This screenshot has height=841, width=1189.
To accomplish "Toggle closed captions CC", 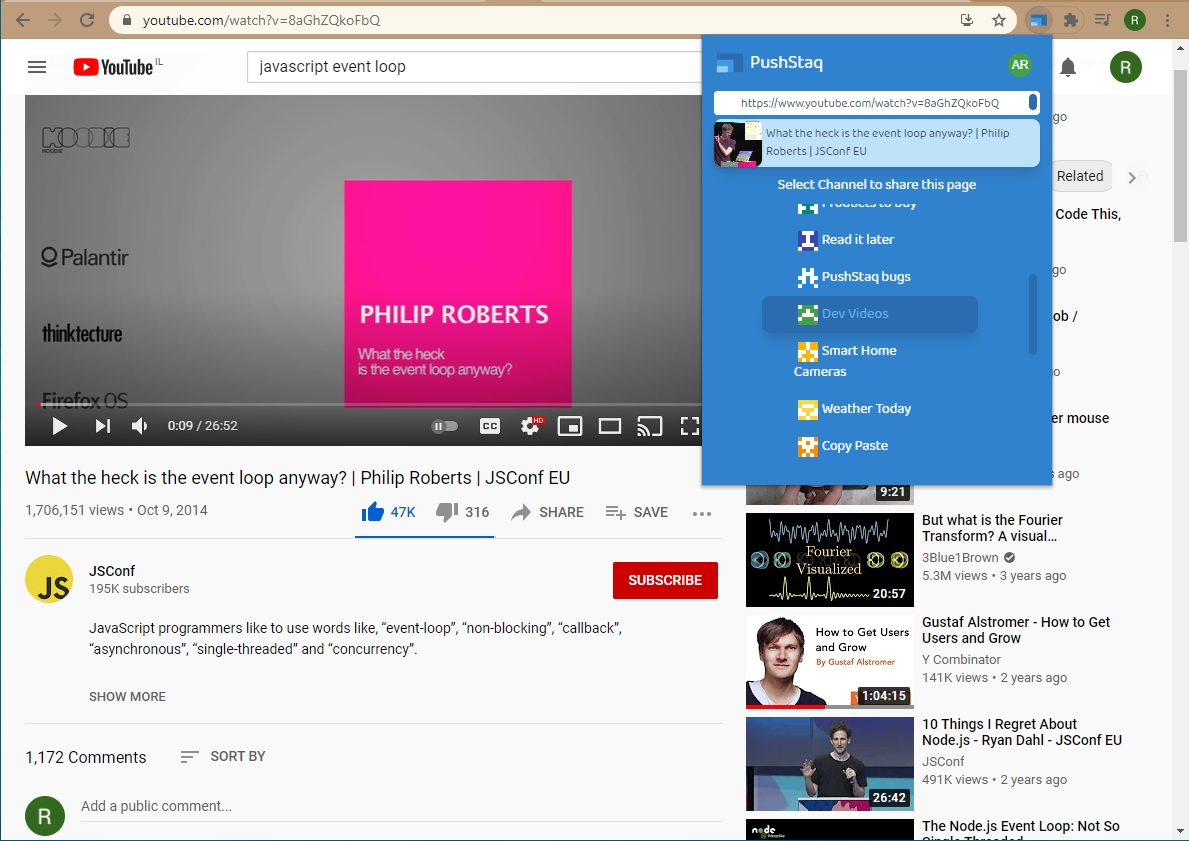I will point(490,426).
